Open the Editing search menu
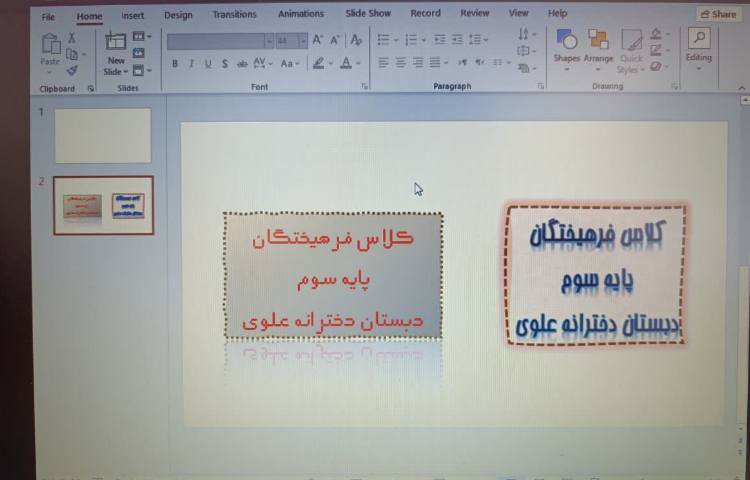This screenshot has height=480, width=750. 699,49
